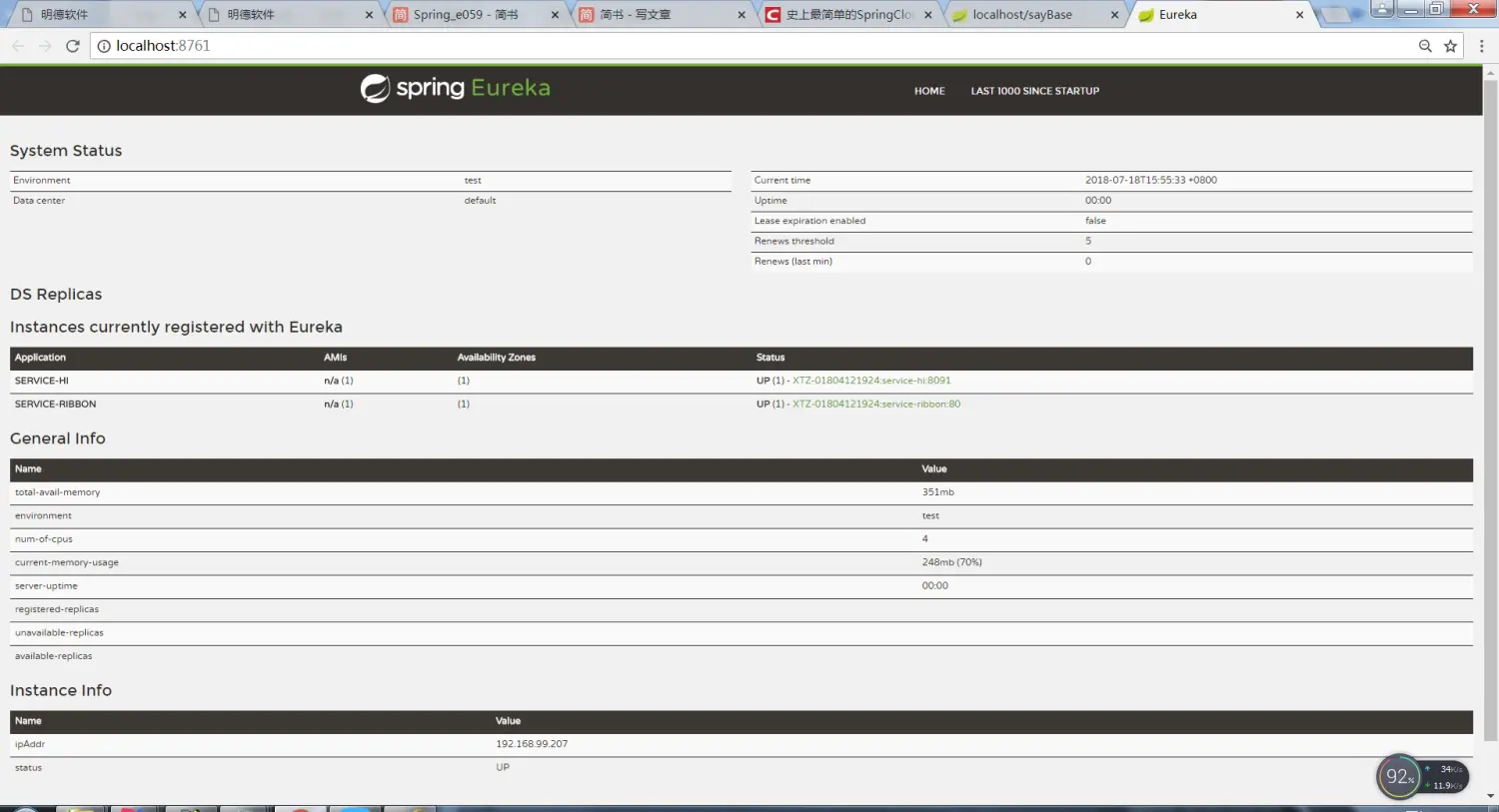Image resolution: width=1499 pixels, height=812 pixels.
Task: Select the System Status heading
Action: [66, 151]
